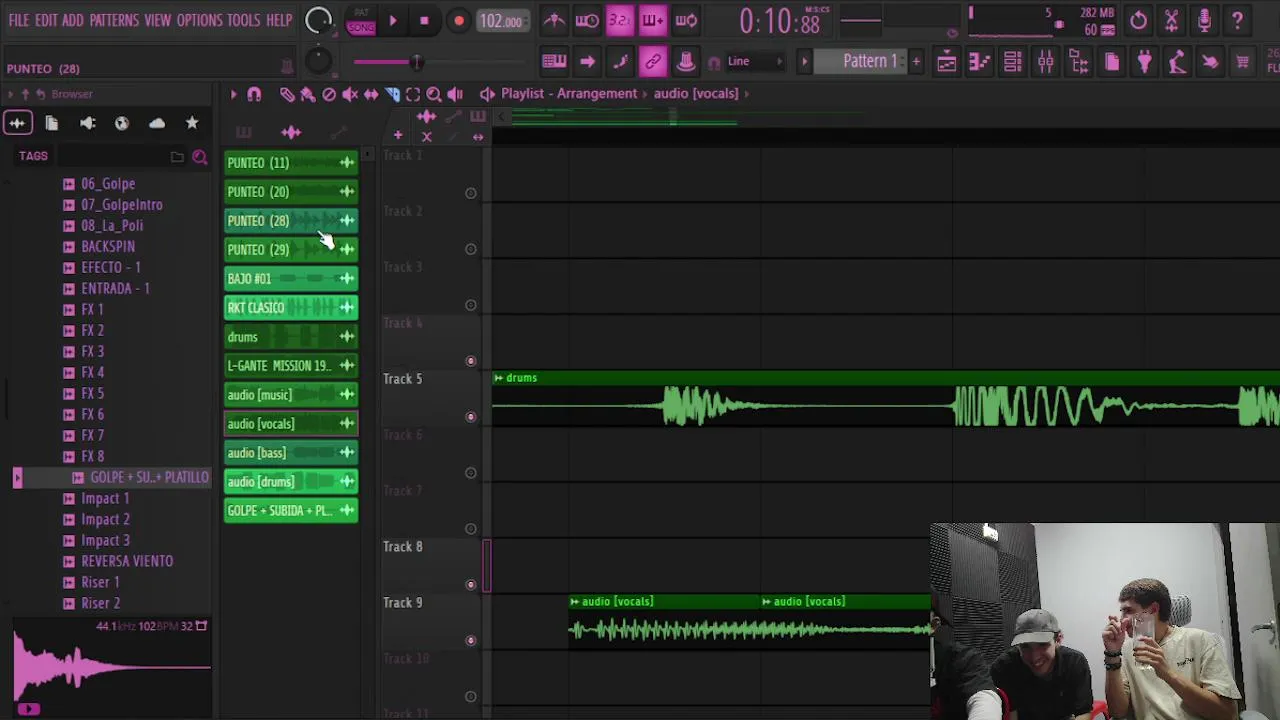Open the Playlist options arrow menu
This screenshot has height=720, width=1280.
pos(234,94)
